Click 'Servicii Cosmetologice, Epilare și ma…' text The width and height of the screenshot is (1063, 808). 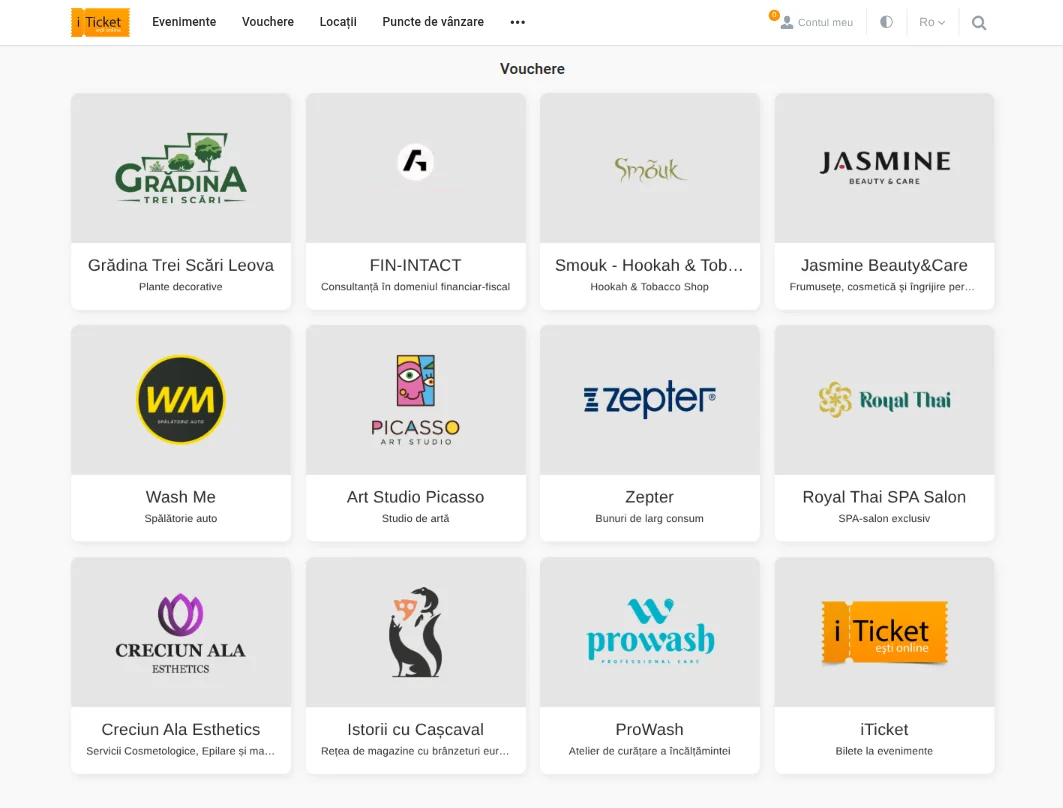pos(180,751)
